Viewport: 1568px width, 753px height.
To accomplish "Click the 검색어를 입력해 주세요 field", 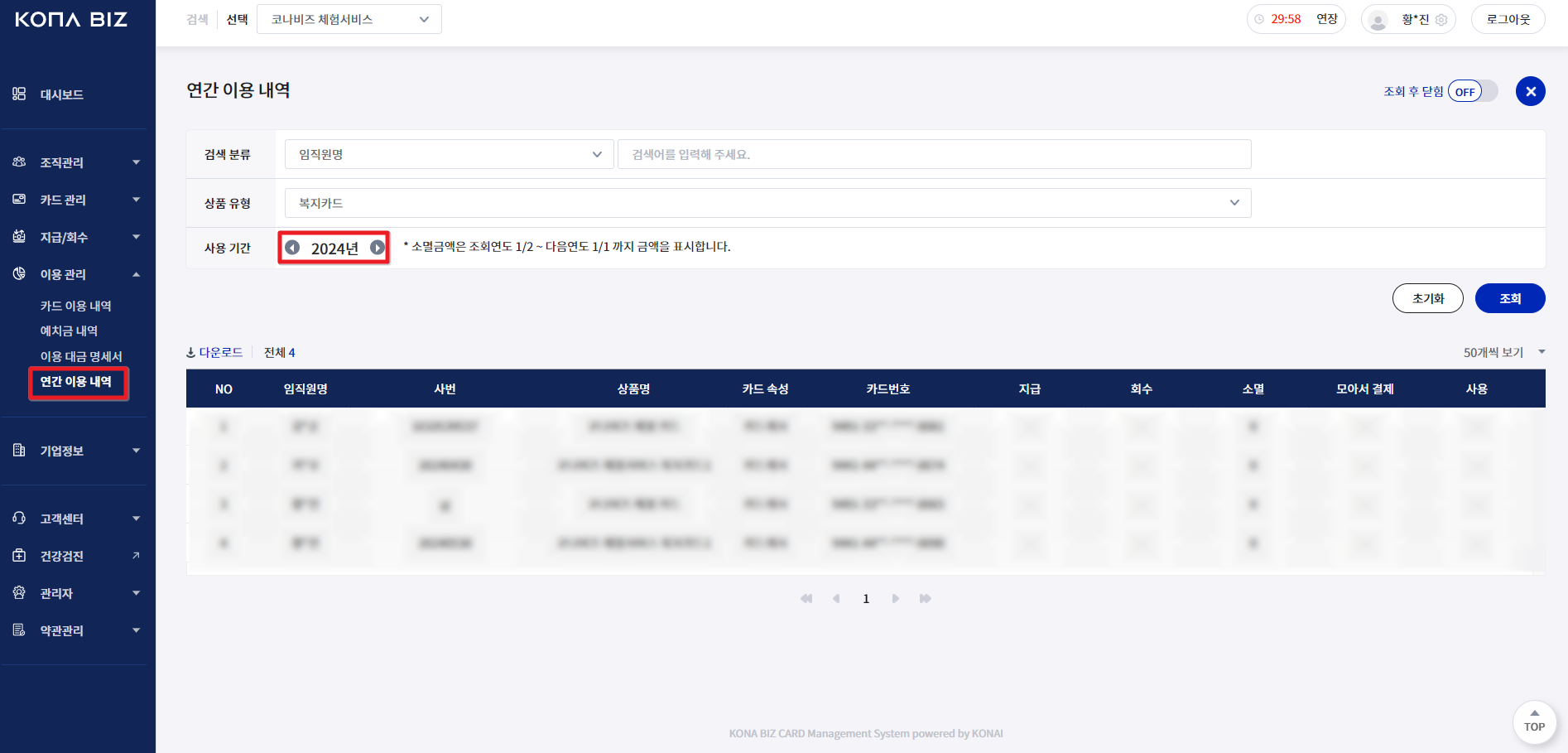I will (x=935, y=154).
